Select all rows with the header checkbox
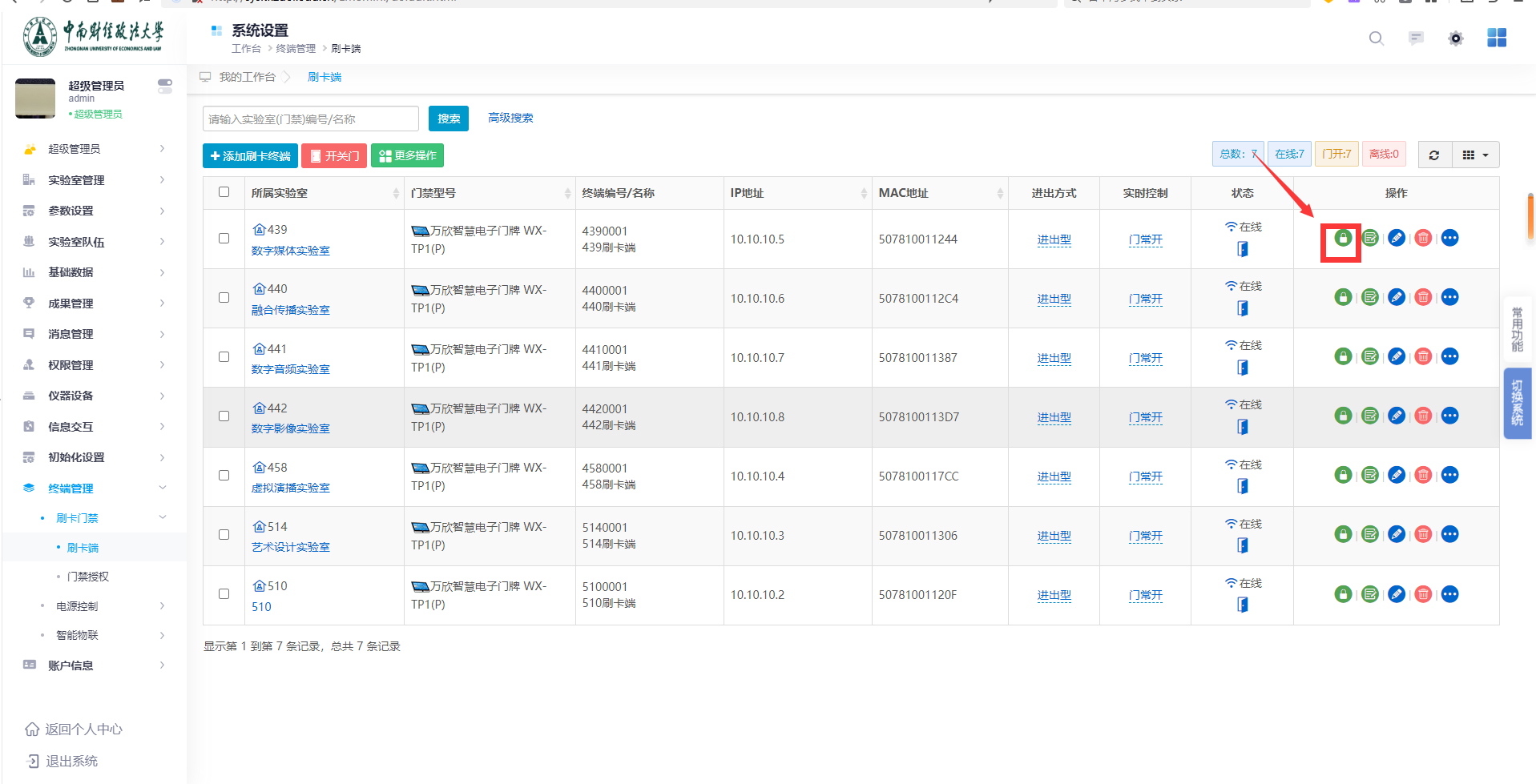The height and width of the screenshot is (784, 1536). (224, 192)
